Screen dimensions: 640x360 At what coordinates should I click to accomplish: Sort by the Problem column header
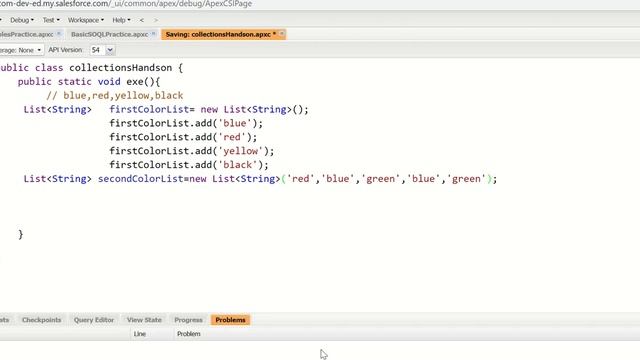[189, 334]
